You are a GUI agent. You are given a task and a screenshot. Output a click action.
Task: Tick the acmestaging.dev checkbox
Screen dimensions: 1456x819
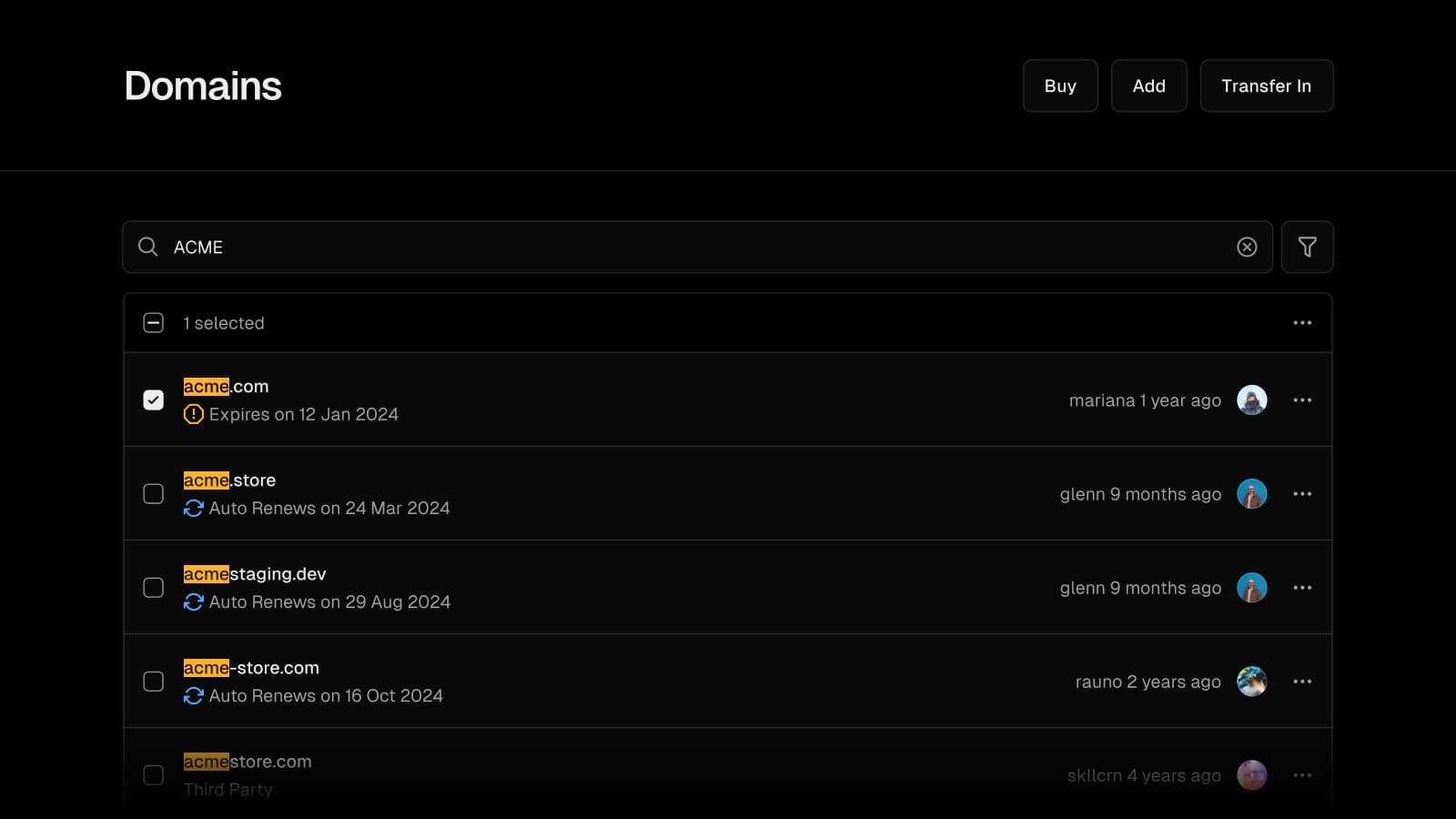coord(154,588)
